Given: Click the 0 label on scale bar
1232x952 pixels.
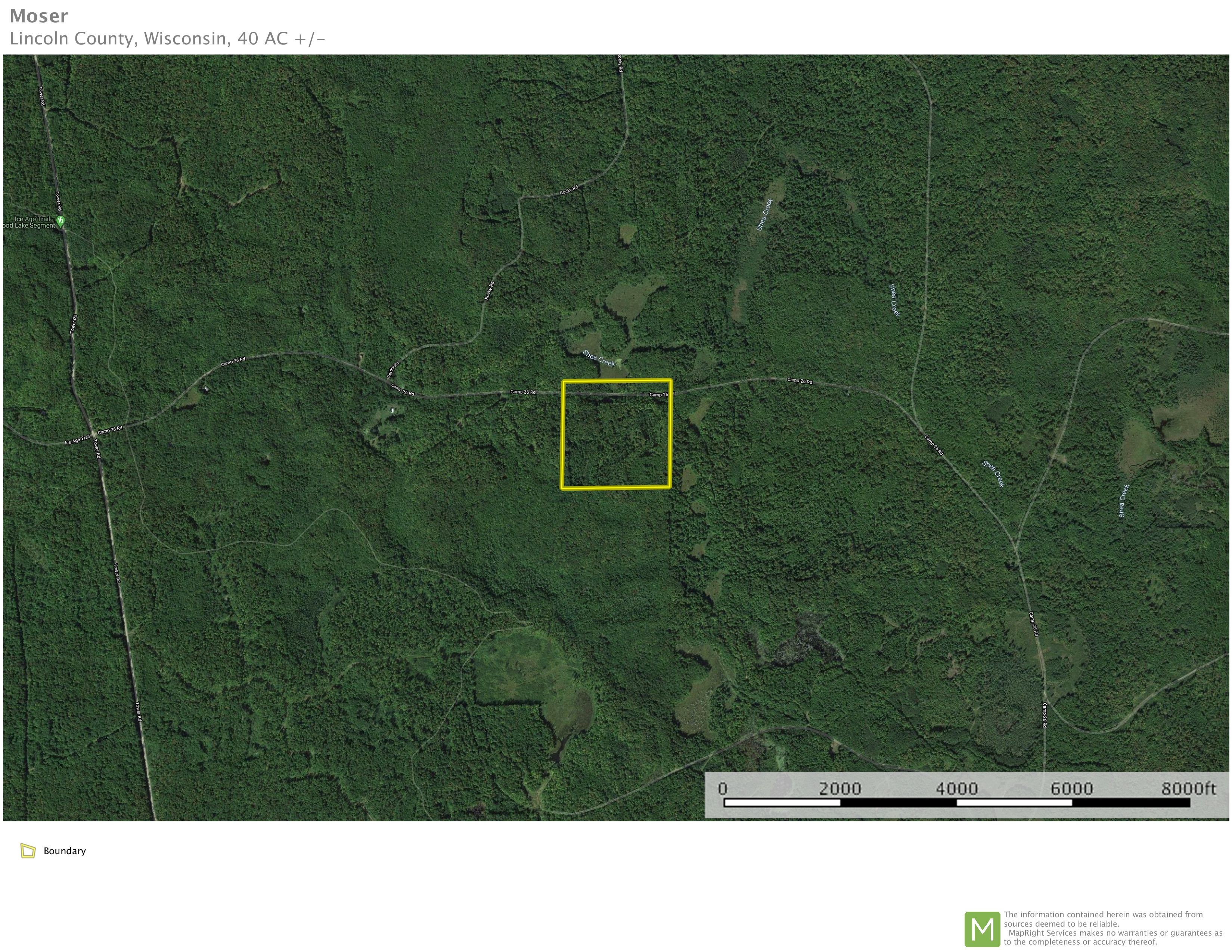Looking at the screenshot, I should [x=723, y=788].
